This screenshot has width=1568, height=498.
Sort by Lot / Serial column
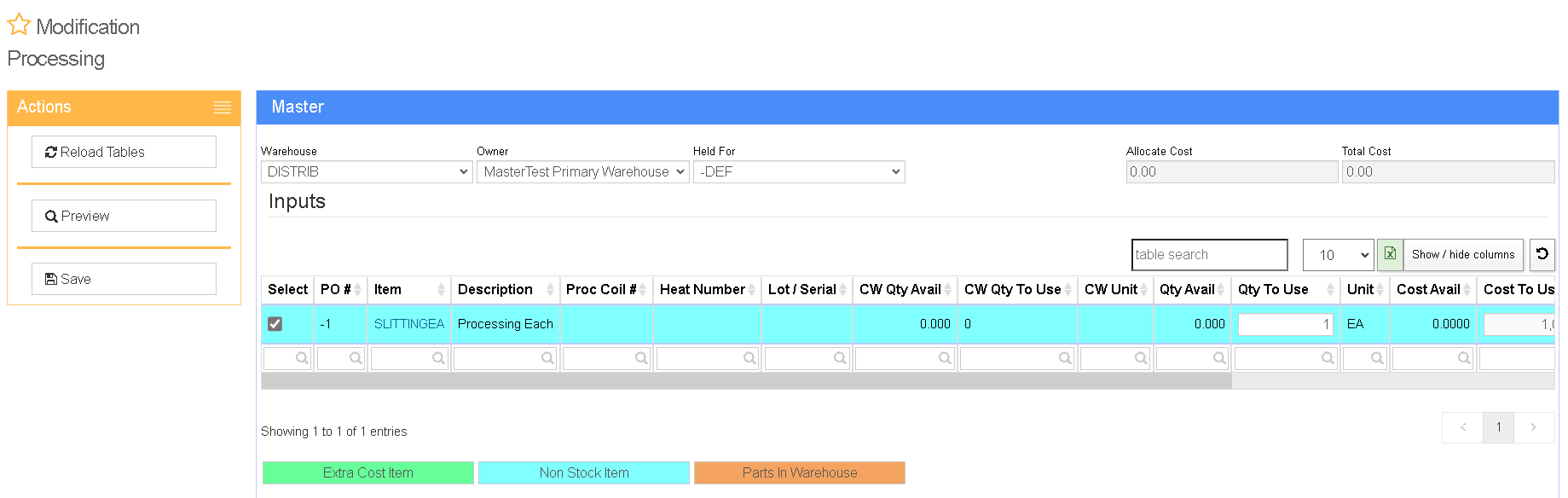[807, 289]
